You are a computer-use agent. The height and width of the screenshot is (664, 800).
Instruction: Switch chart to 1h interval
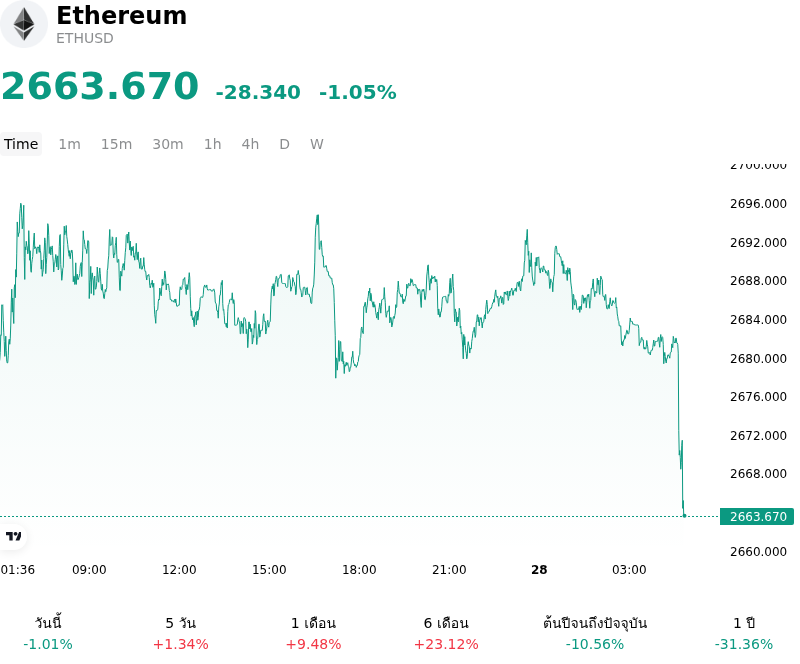(x=213, y=144)
